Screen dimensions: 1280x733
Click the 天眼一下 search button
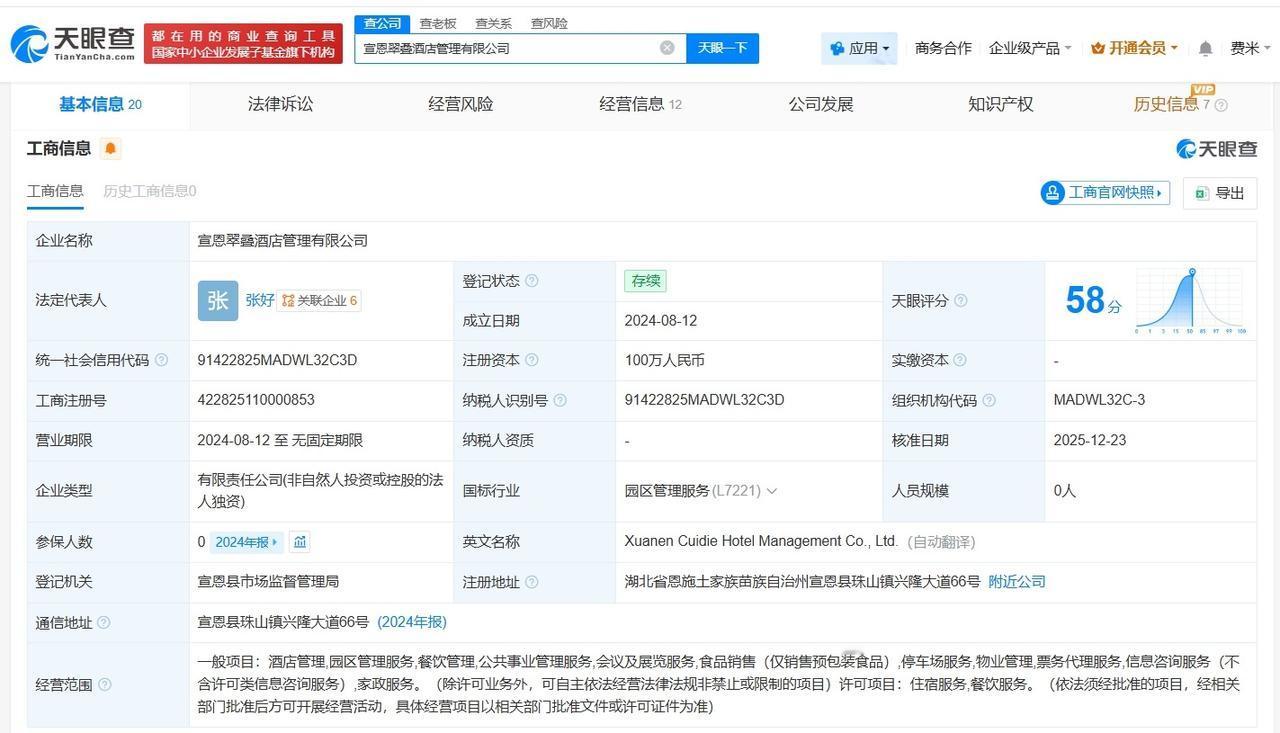click(x=722, y=48)
